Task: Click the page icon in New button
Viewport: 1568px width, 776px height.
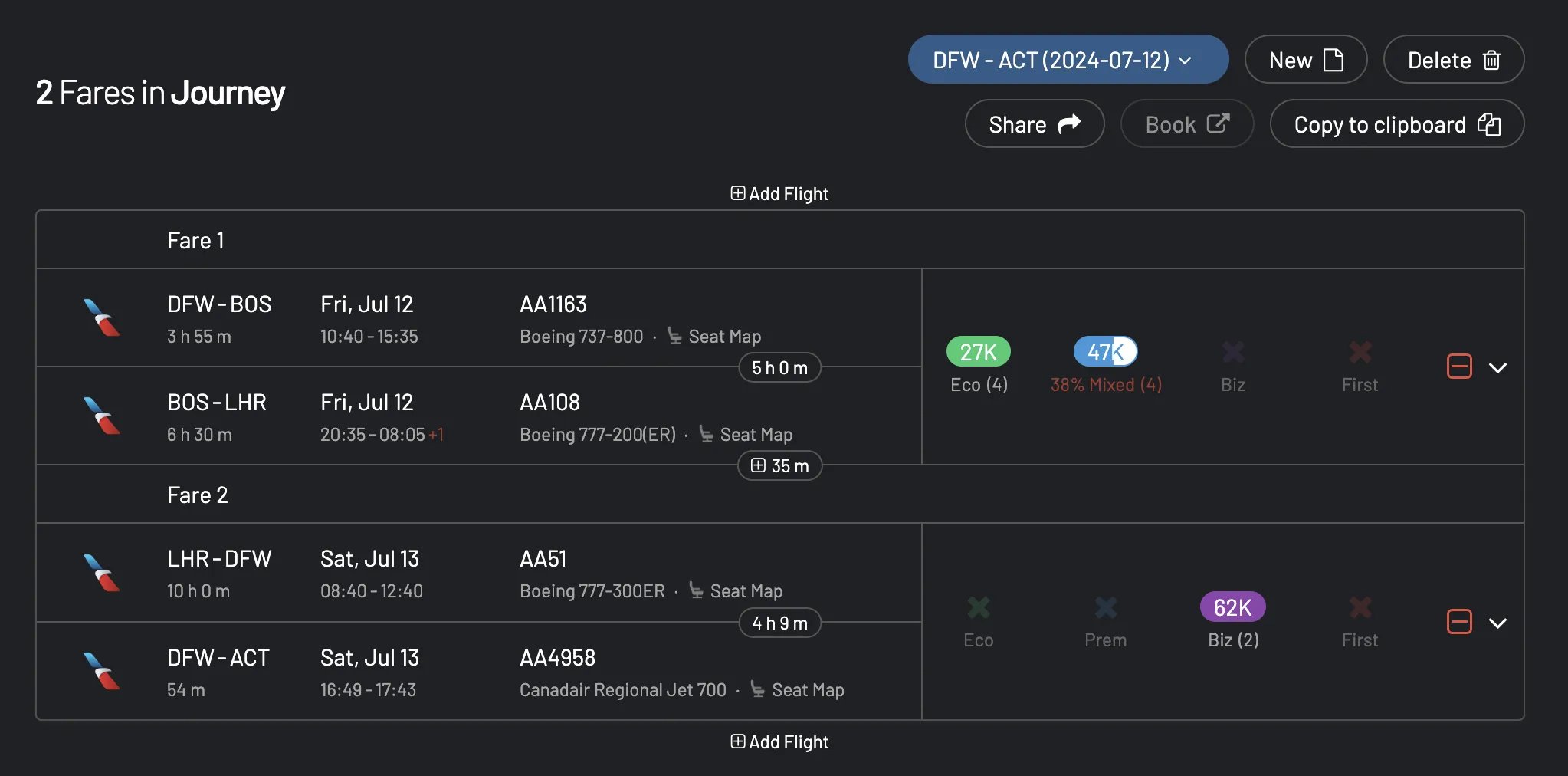Action: click(1333, 60)
